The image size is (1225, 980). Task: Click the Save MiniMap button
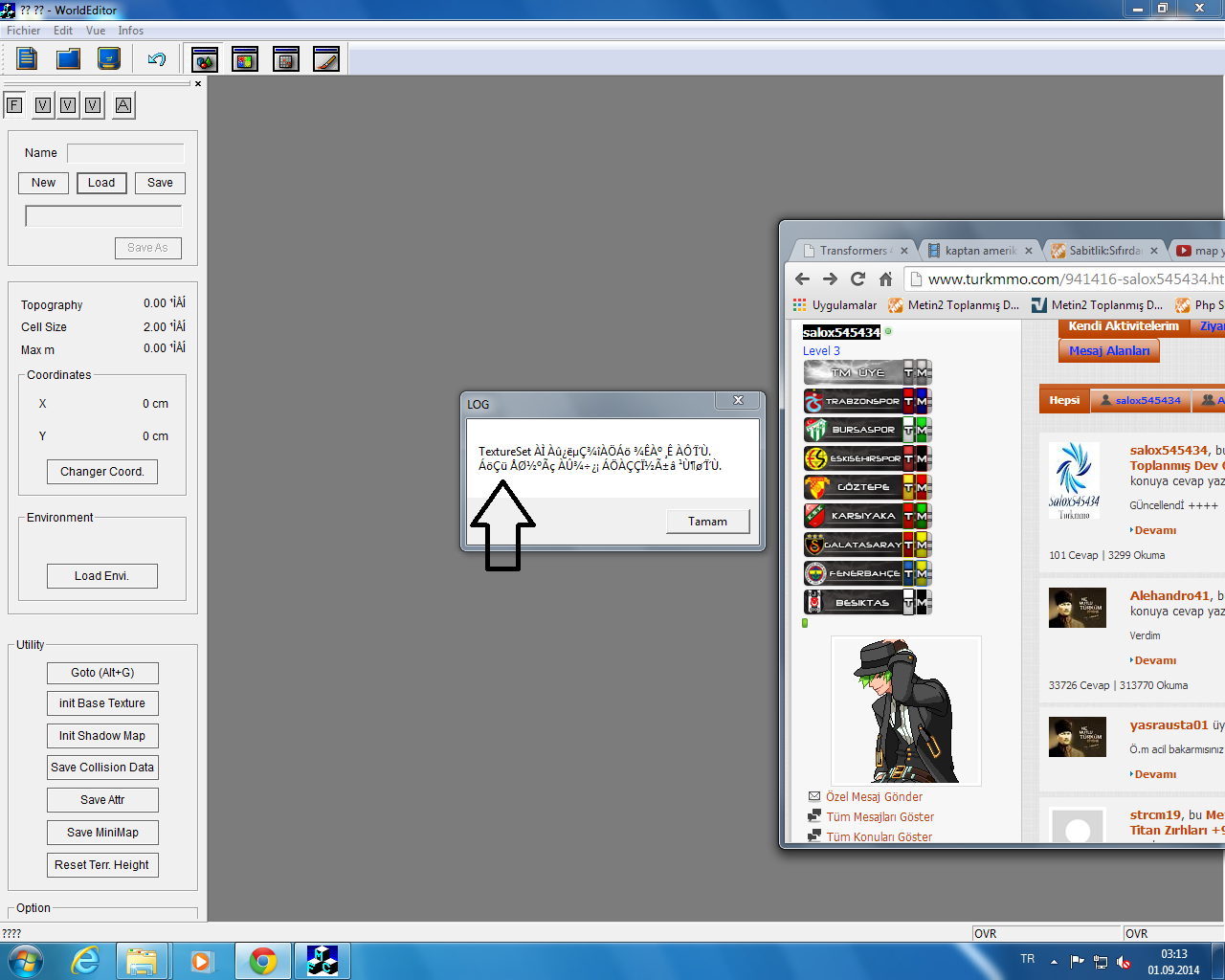click(x=102, y=833)
